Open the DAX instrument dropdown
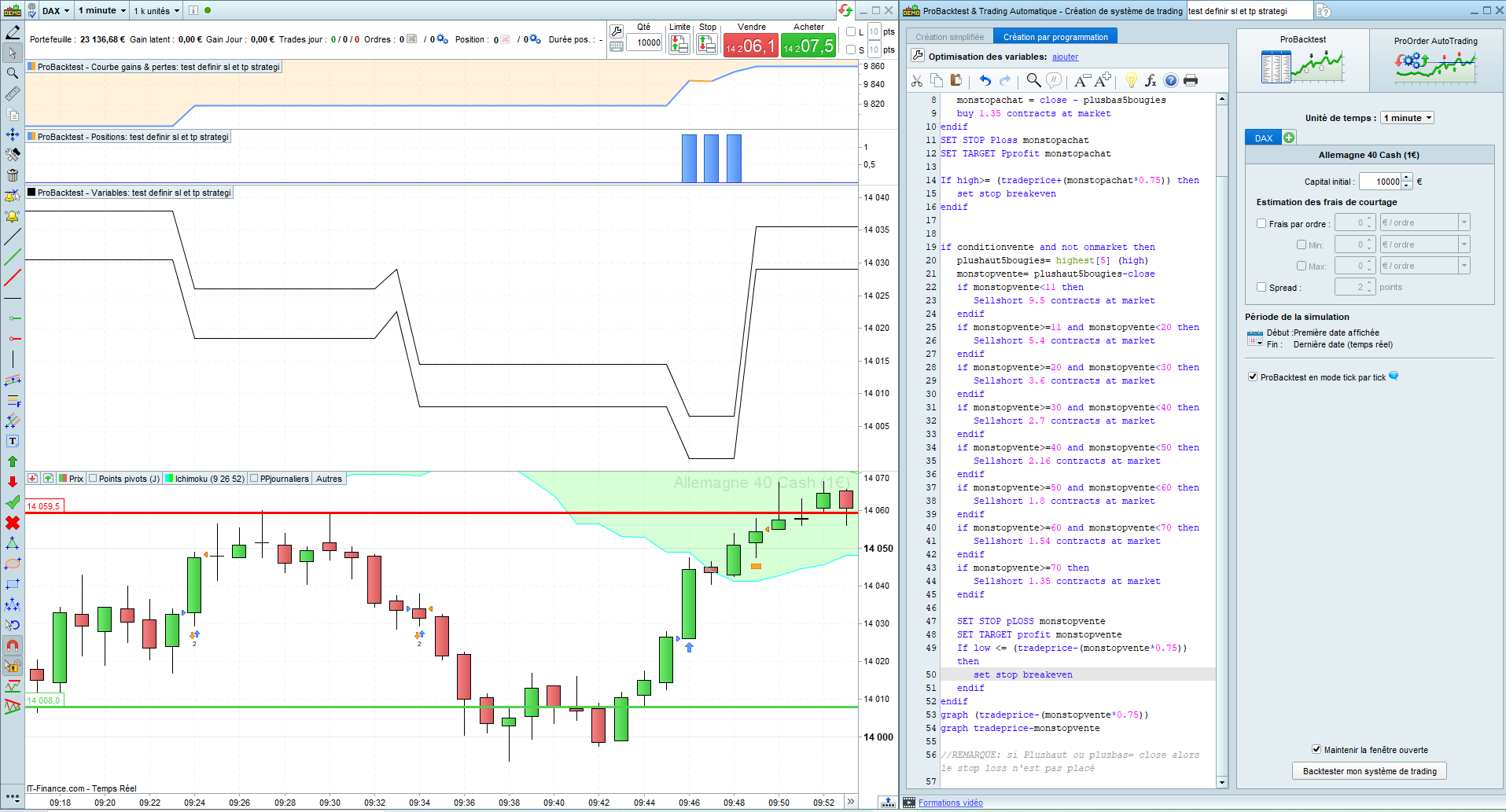The height and width of the screenshot is (812, 1506). click(55, 10)
